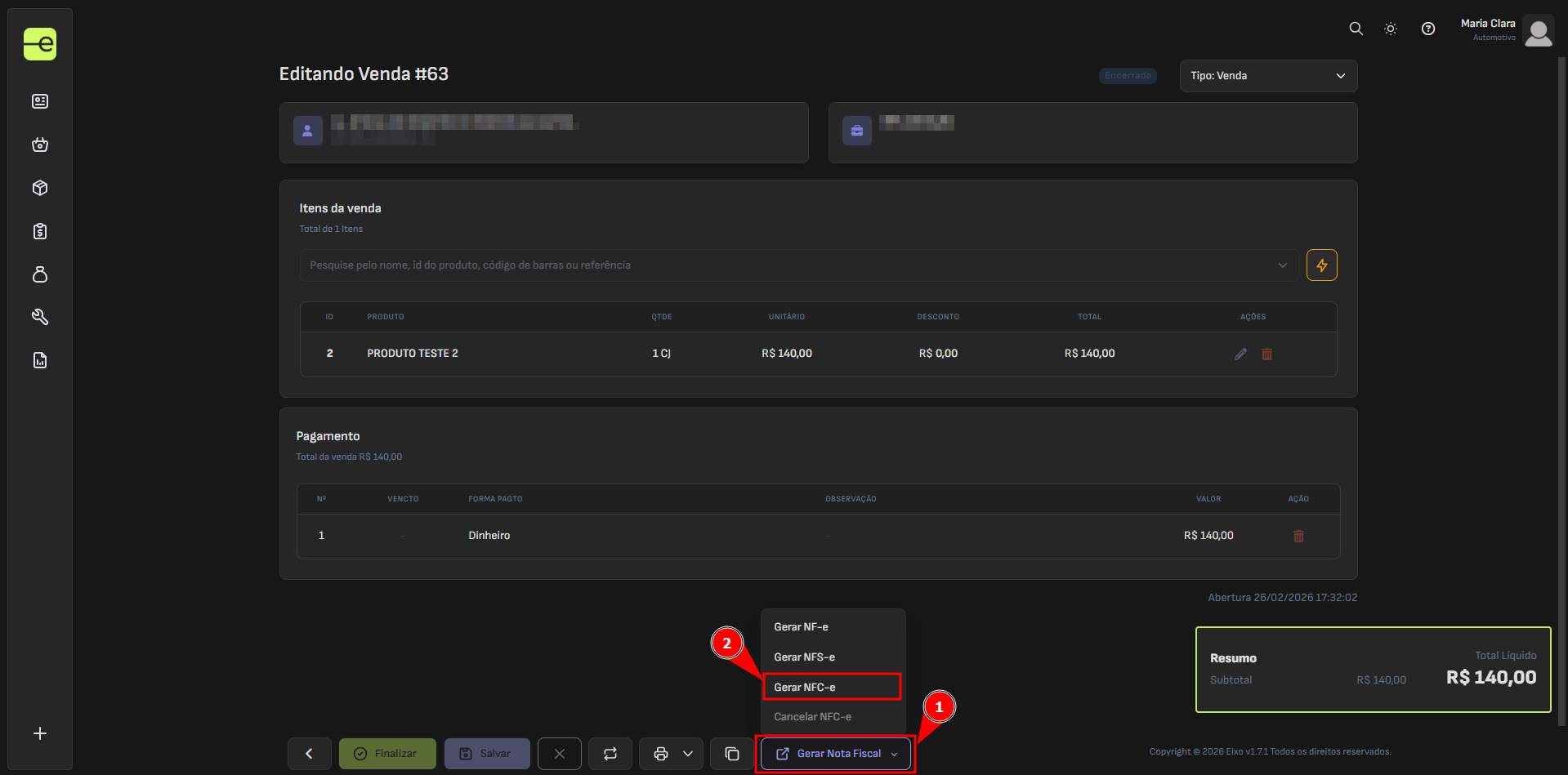1568x775 pixels.
Task: Open the shopping basket sidebar icon
Action: 40,145
